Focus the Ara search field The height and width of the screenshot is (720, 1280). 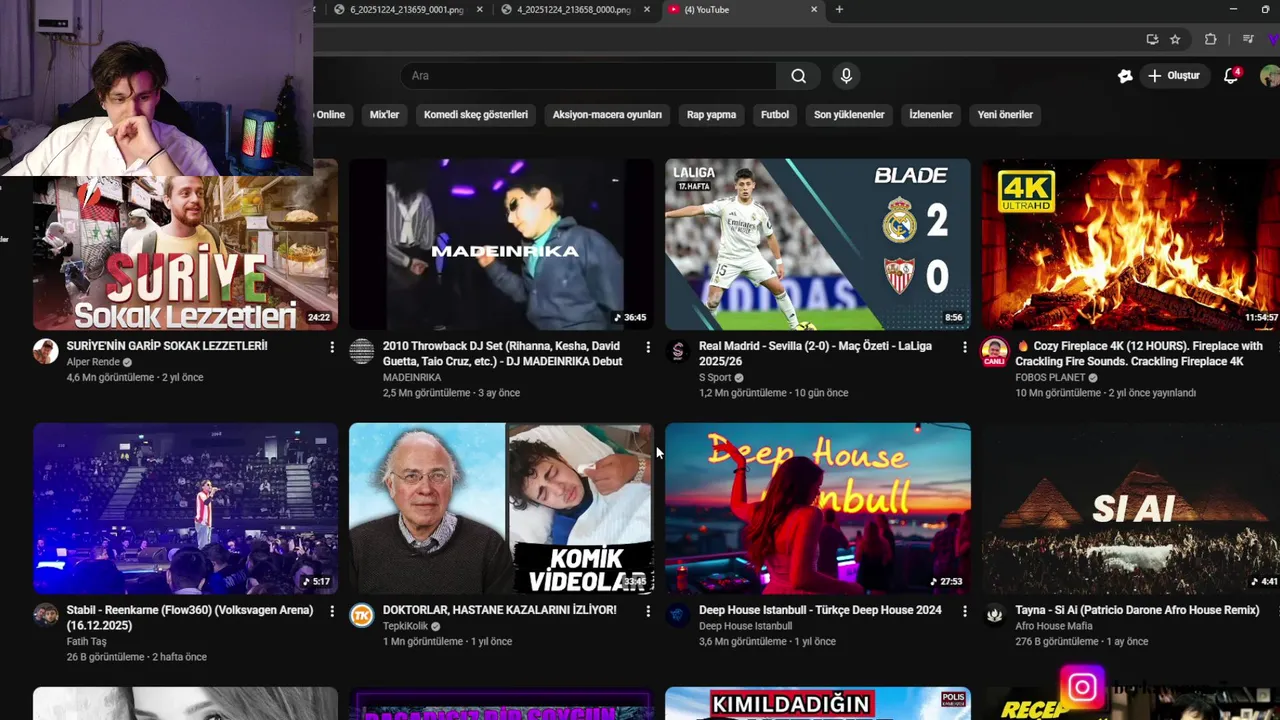coord(588,76)
